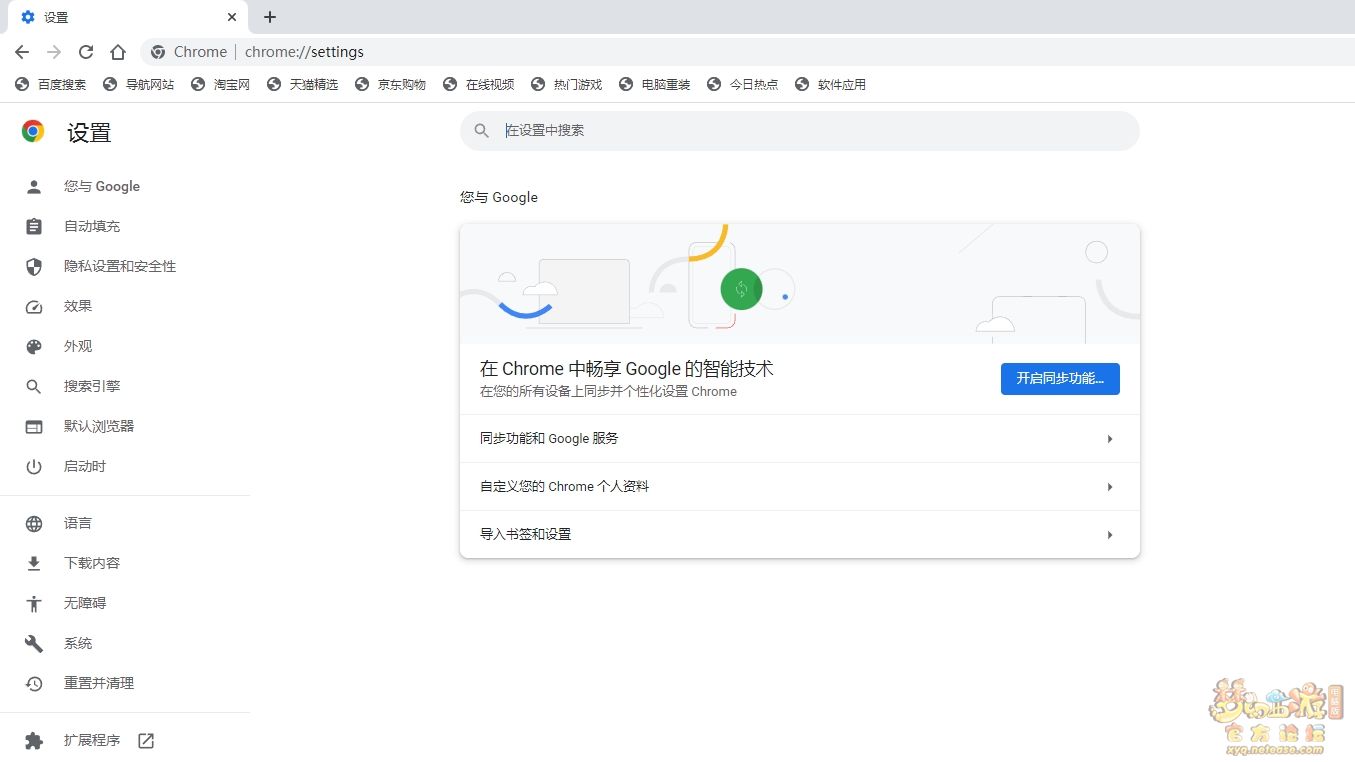Click the Chrome logo beside 设置 heading

pos(33,131)
